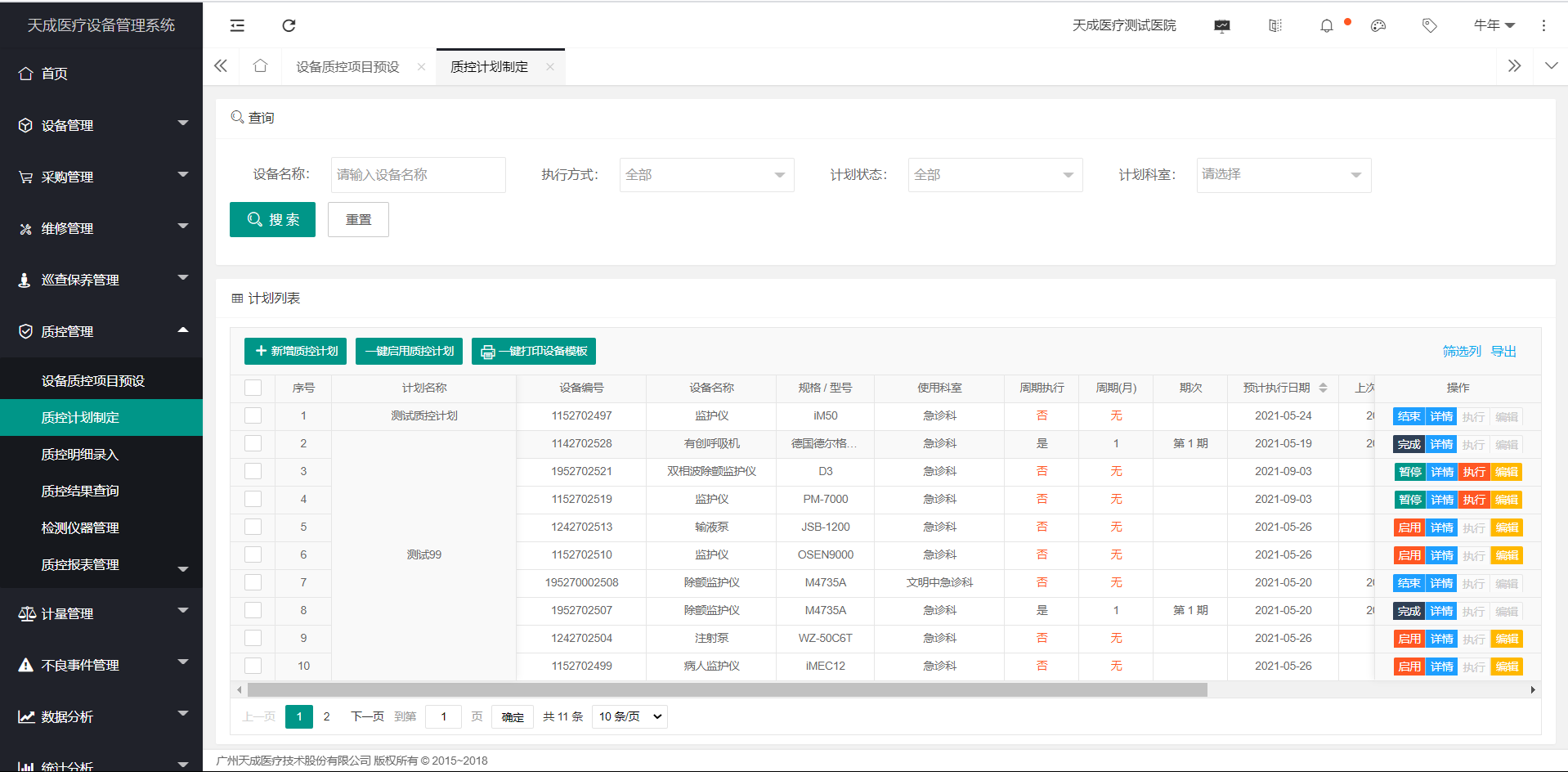The height and width of the screenshot is (772, 1568).
Task: Expand 巡查保养管理 sidebar menu
Action: [101, 280]
